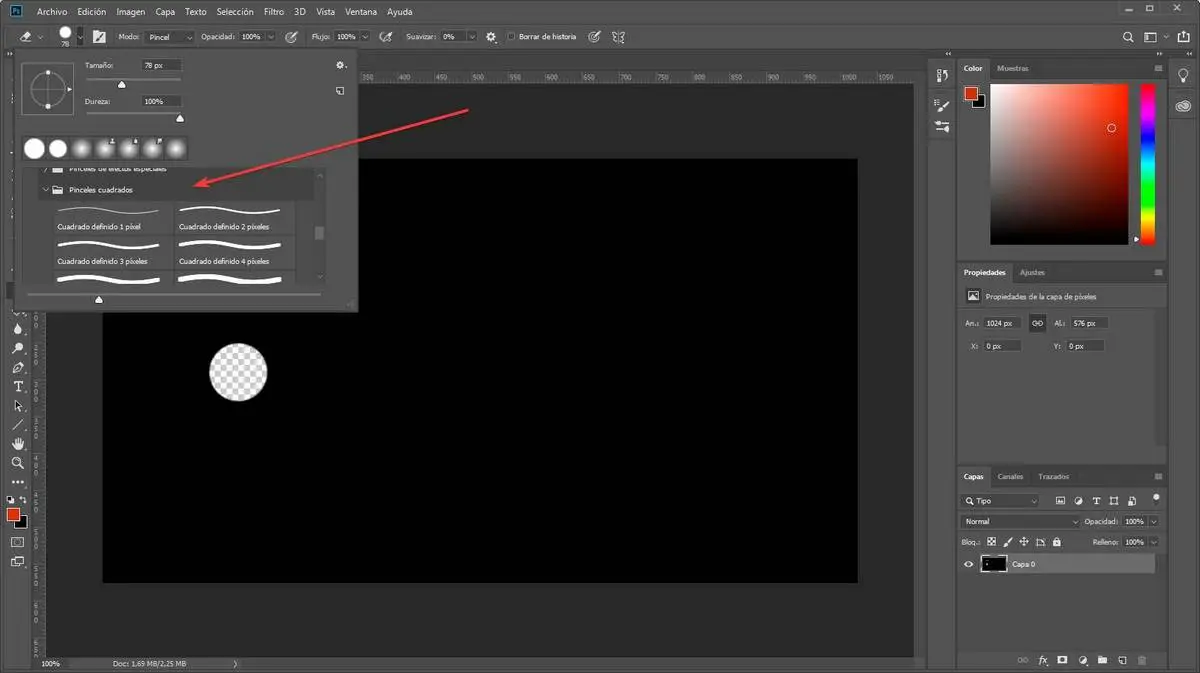Open the History panel icon in dock
This screenshot has height=673, width=1200.
pos(942,76)
